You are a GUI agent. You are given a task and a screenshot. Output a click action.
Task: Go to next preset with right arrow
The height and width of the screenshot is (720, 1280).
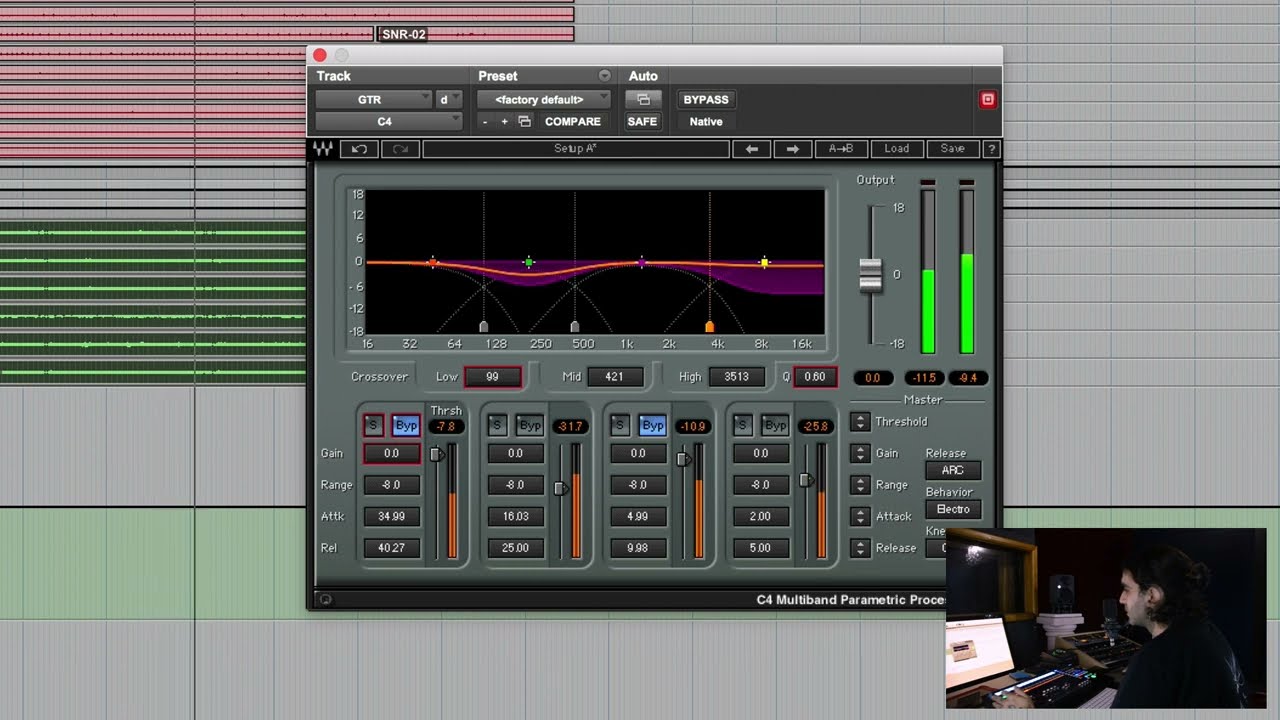pos(793,149)
